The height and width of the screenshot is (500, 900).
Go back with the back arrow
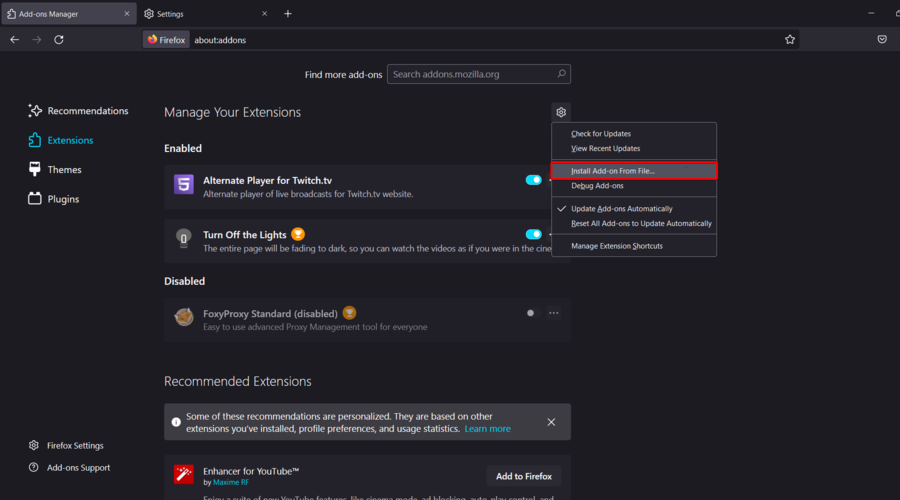point(14,40)
